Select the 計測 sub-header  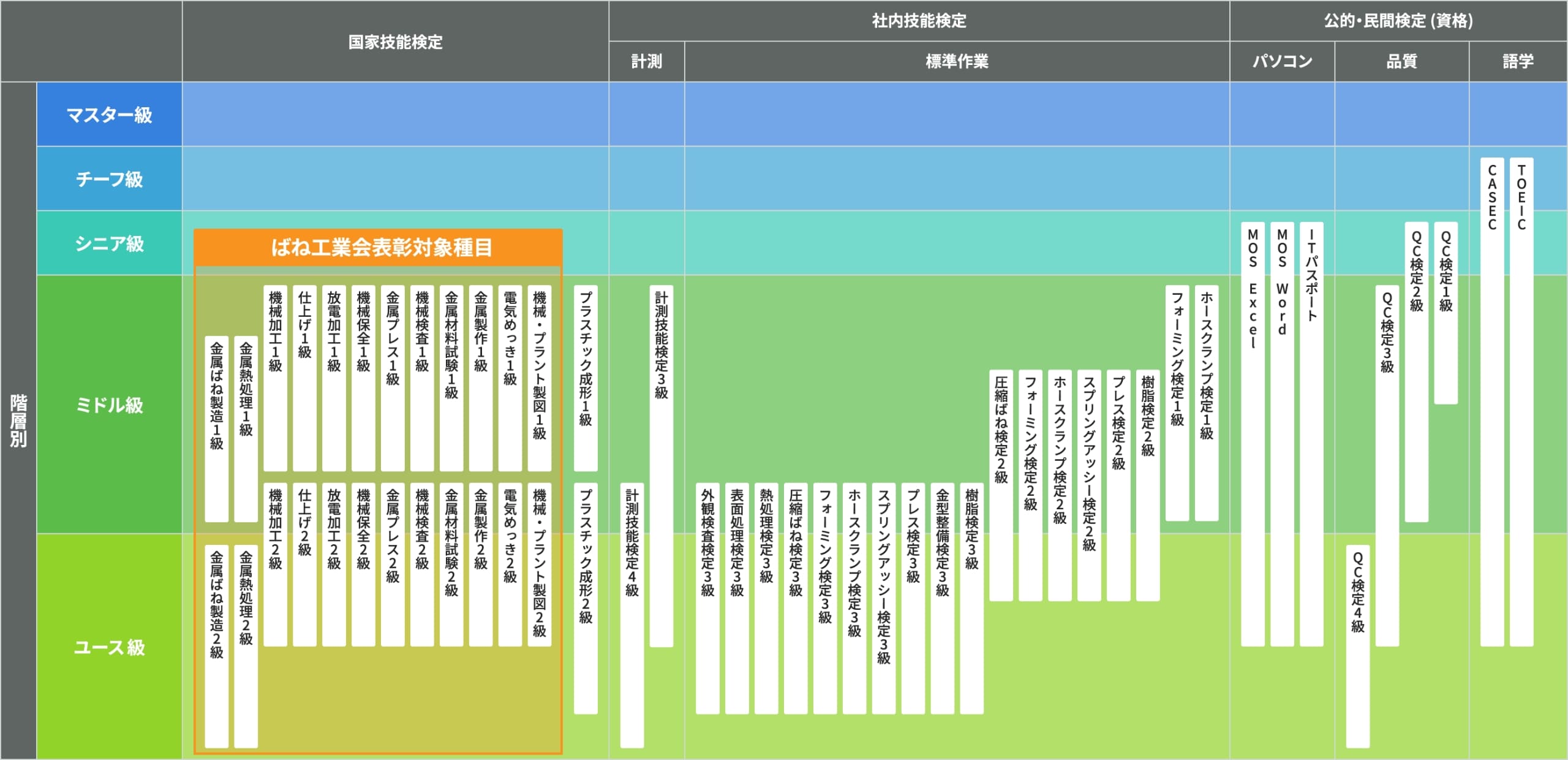click(x=646, y=61)
